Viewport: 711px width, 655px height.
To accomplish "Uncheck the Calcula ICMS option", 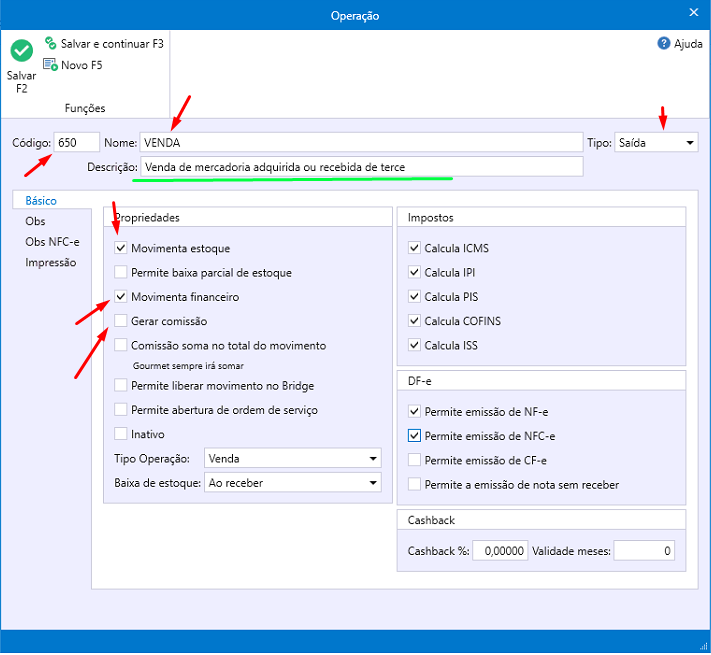I will tap(415, 248).
